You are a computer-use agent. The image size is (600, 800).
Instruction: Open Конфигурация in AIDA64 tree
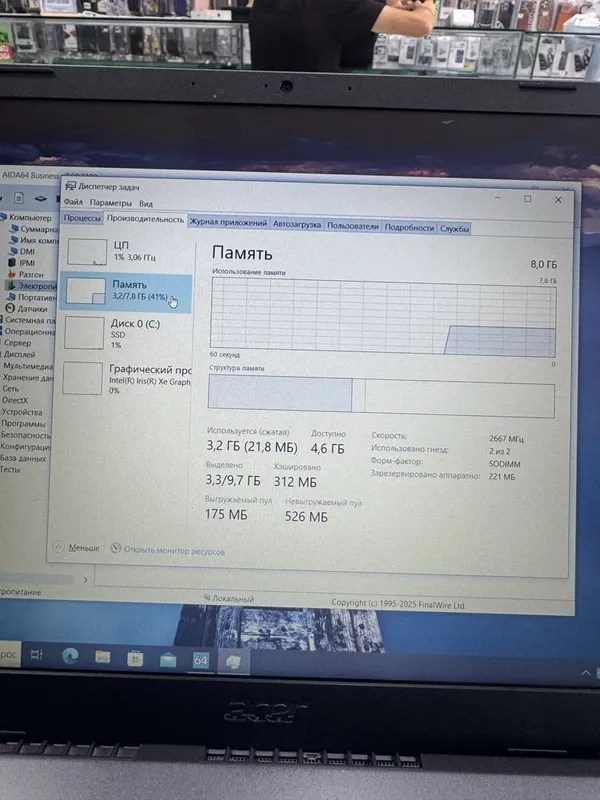[25, 446]
